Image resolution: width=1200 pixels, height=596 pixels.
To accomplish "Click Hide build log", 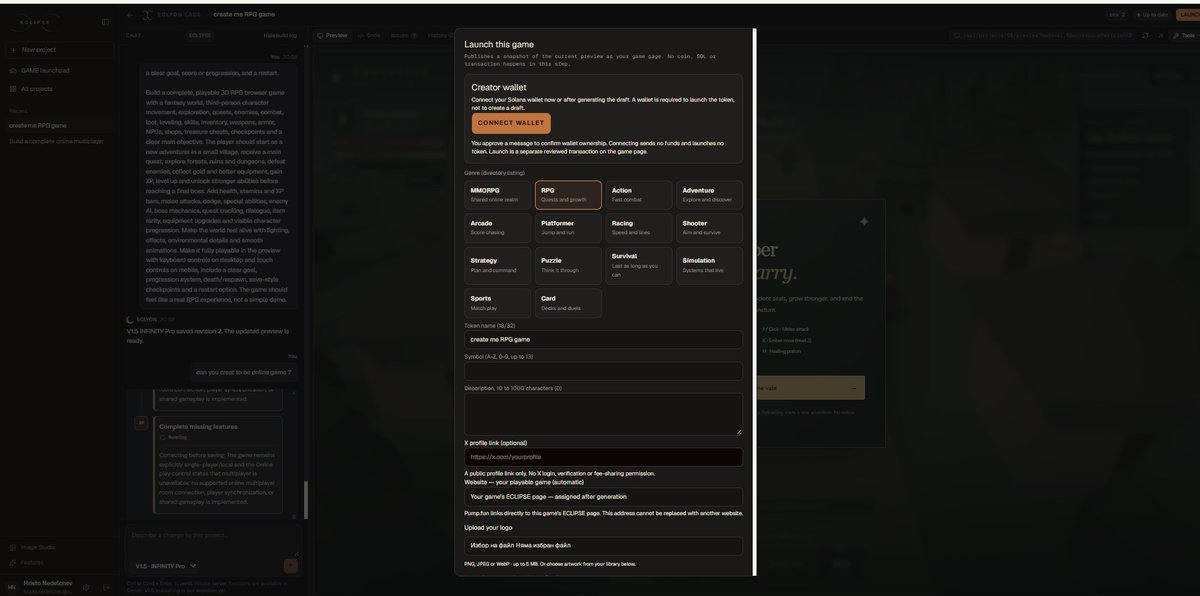I will pyautogui.click(x=280, y=35).
